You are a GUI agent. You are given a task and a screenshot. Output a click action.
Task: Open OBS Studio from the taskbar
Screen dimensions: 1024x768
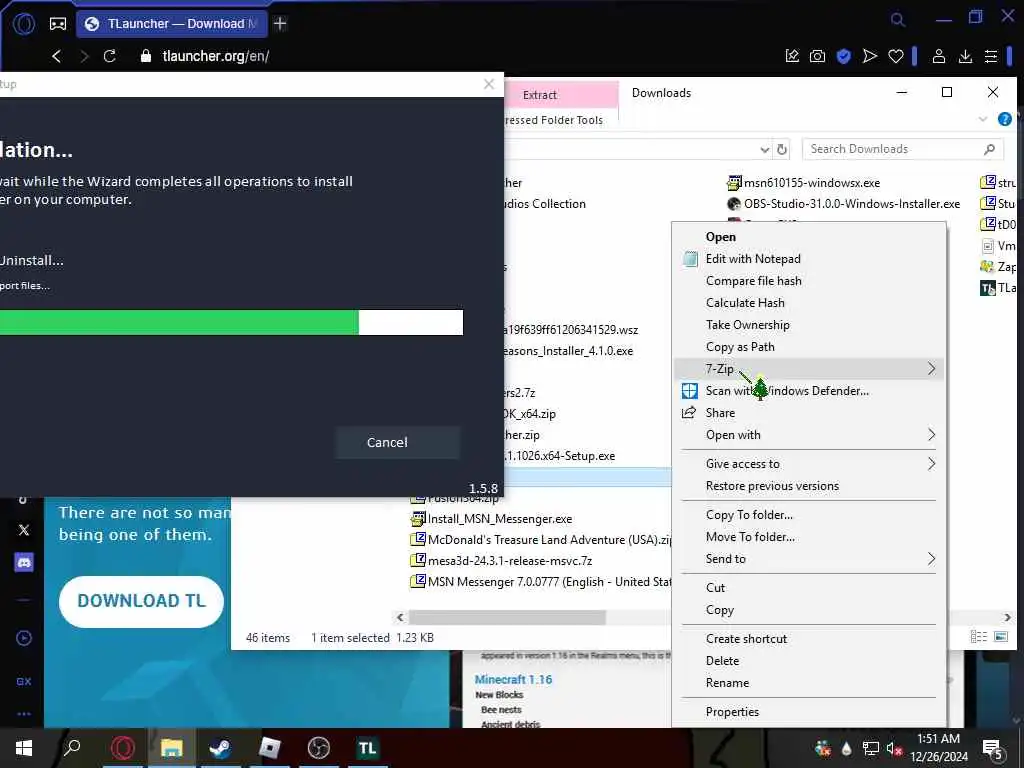click(x=319, y=748)
